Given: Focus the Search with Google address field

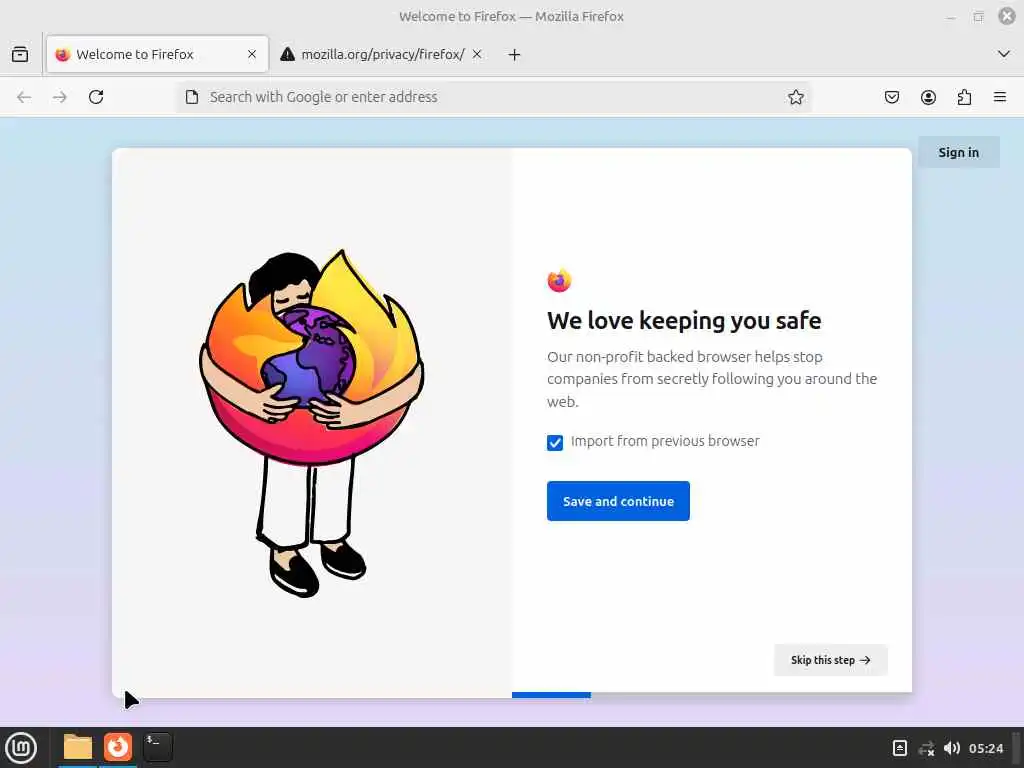Looking at the screenshot, I should click(x=494, y=97).
